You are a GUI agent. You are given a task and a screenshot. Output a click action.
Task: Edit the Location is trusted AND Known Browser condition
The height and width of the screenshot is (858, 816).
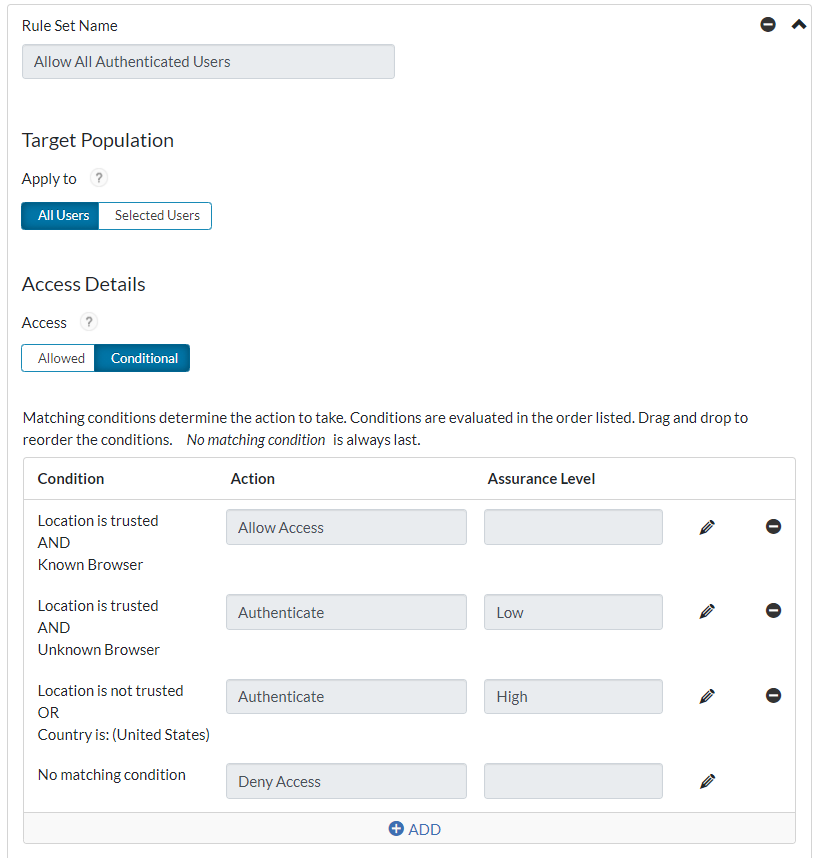707,526
